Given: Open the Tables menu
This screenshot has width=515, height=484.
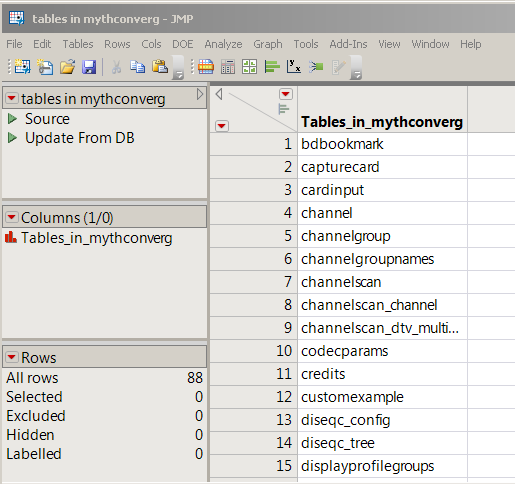Looking at the screenshot, I should point(78,44).
